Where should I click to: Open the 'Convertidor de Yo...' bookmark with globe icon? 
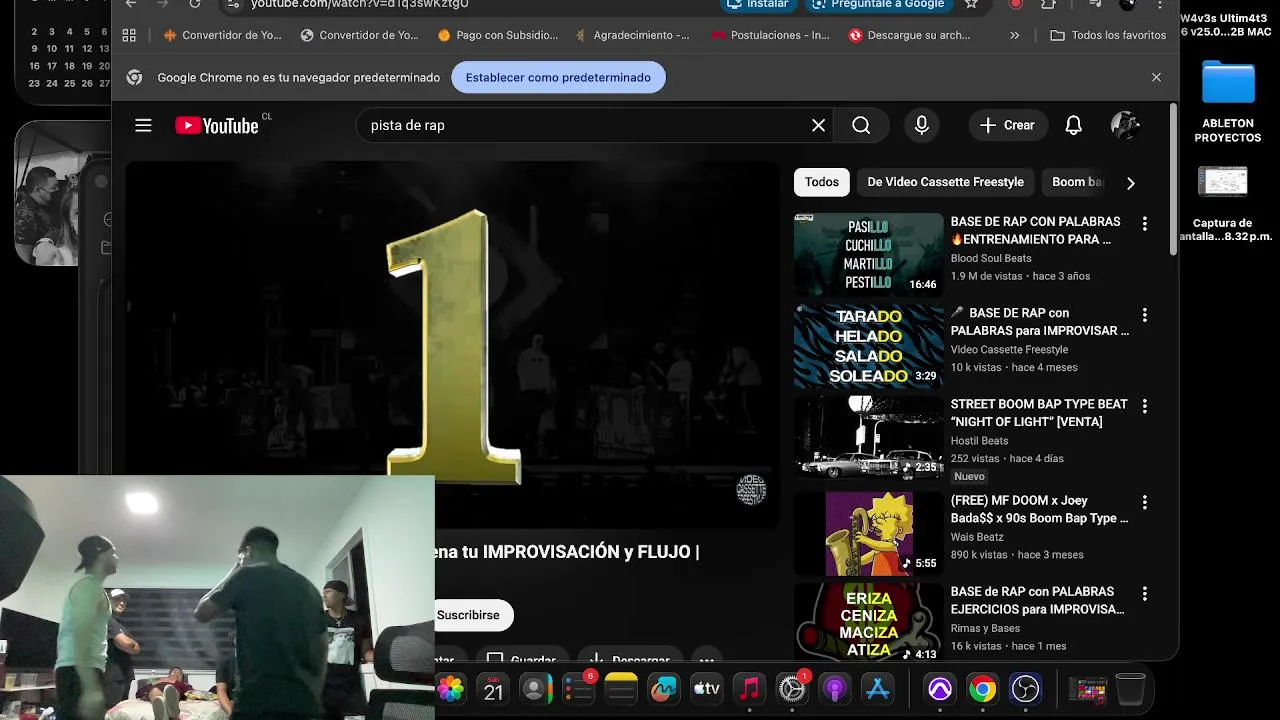(x=359, y=35)
